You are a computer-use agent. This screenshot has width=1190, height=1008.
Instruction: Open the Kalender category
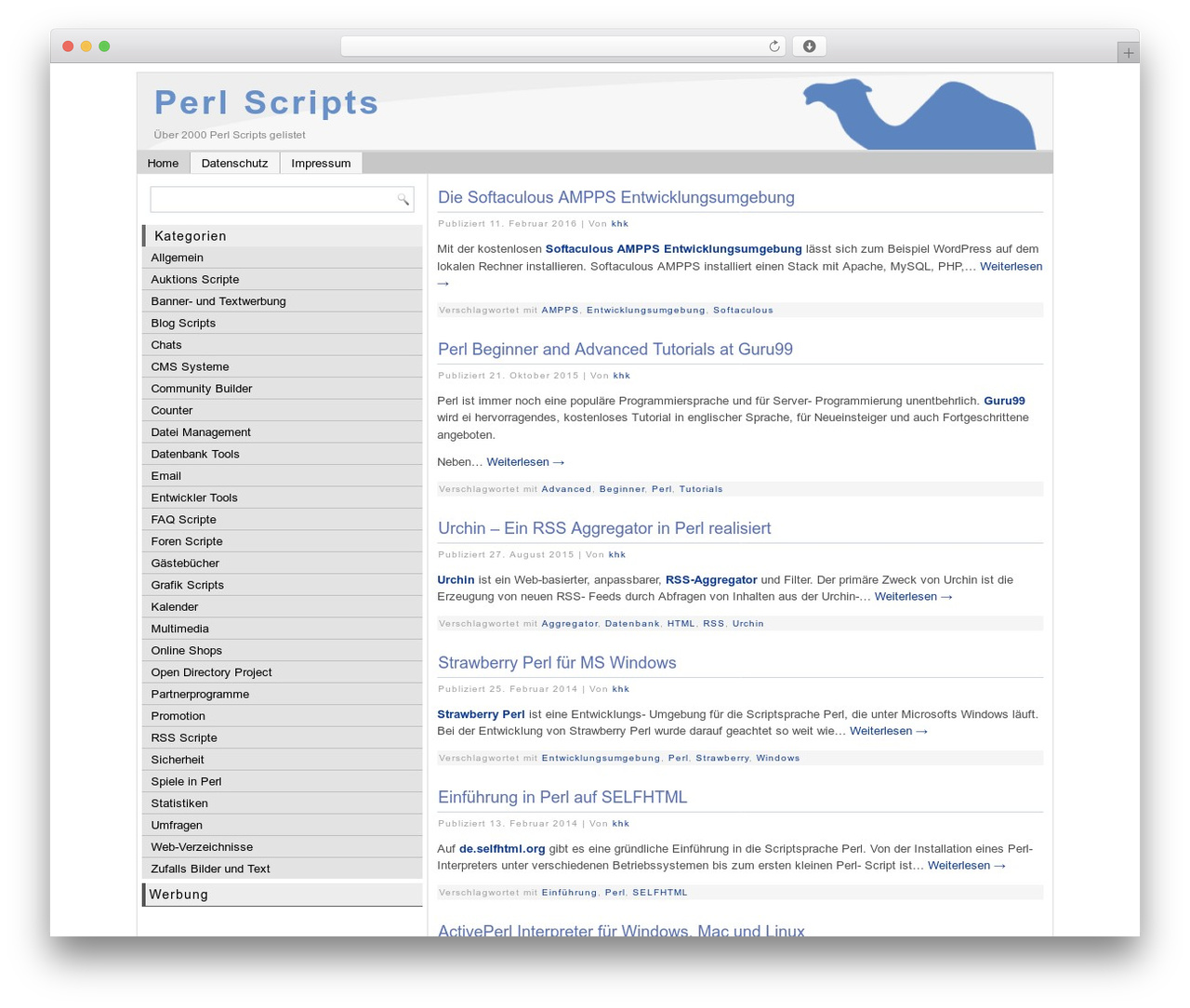point(283,607)
